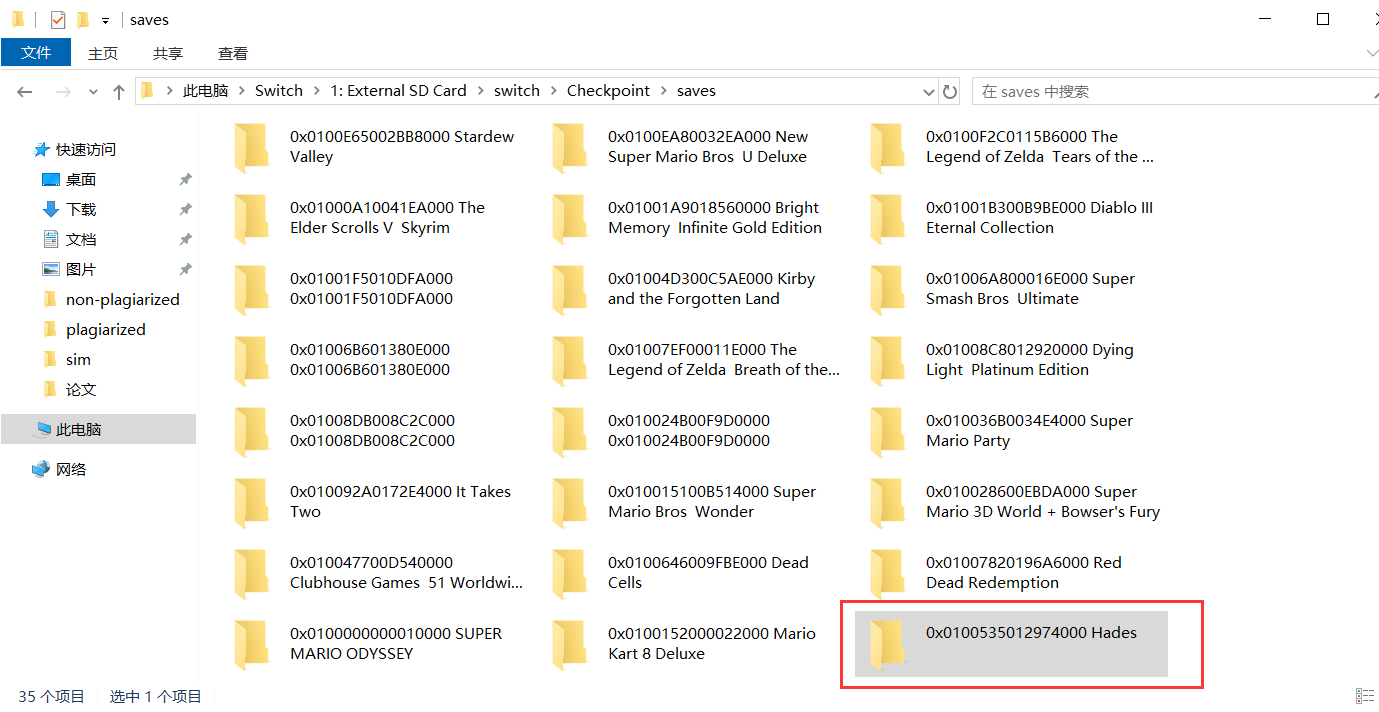Open the Stardew Valley save folder icon
1379x712 pixels.
[251, 148]
